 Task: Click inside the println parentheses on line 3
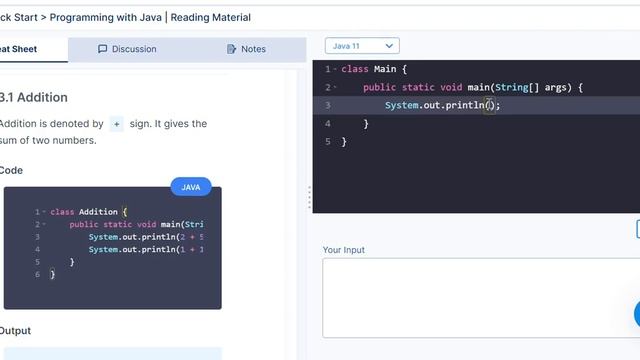click(489, 105)
